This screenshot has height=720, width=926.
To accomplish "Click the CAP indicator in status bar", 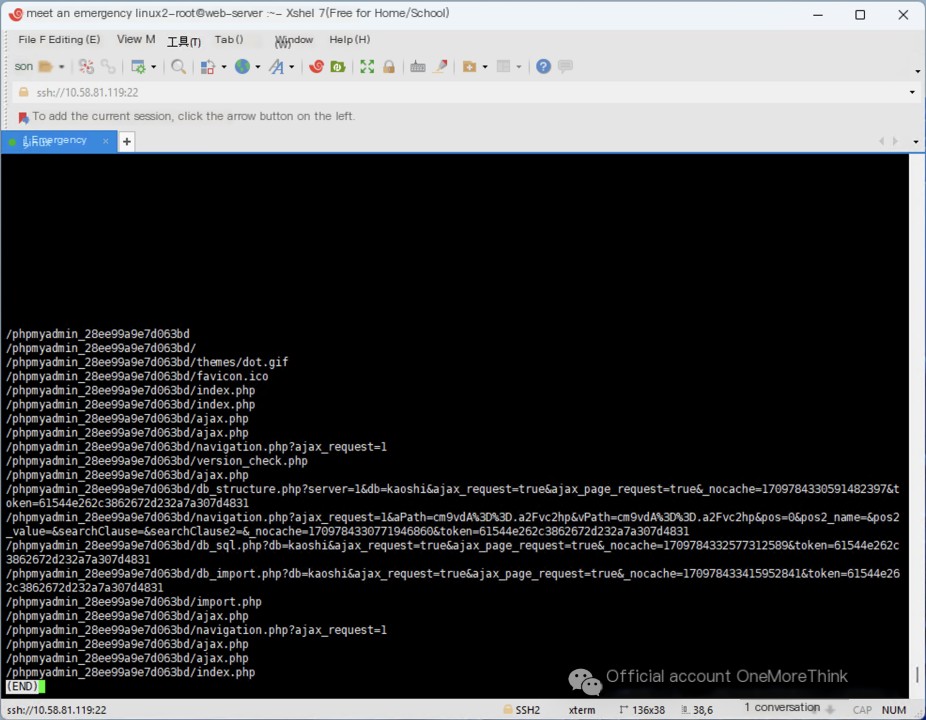I will [862, 709].
